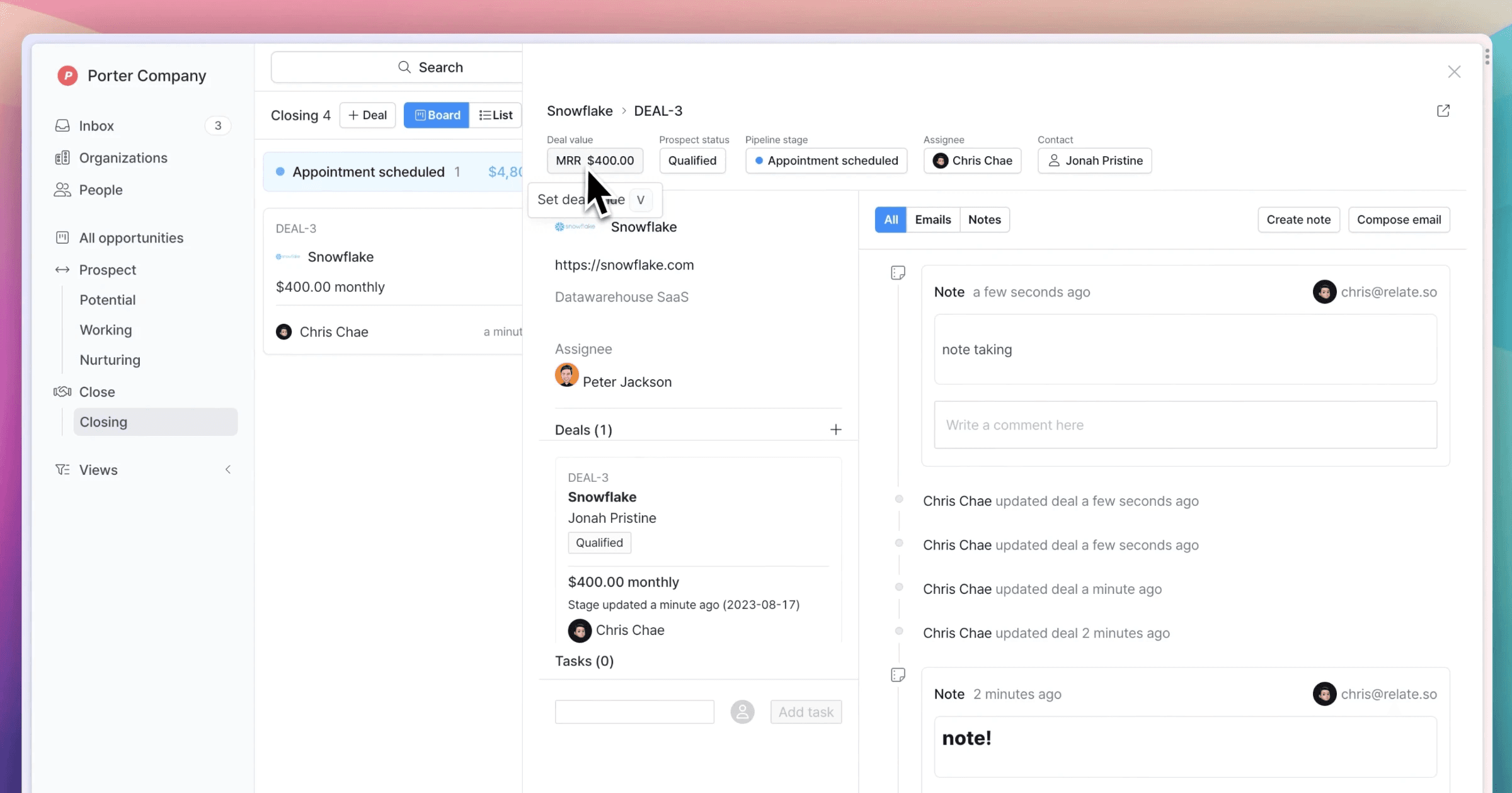Open Pipeline stage Appointment scheduled dropdown
The width and height of the screenshot is (1512, 793).
(826, 161)
